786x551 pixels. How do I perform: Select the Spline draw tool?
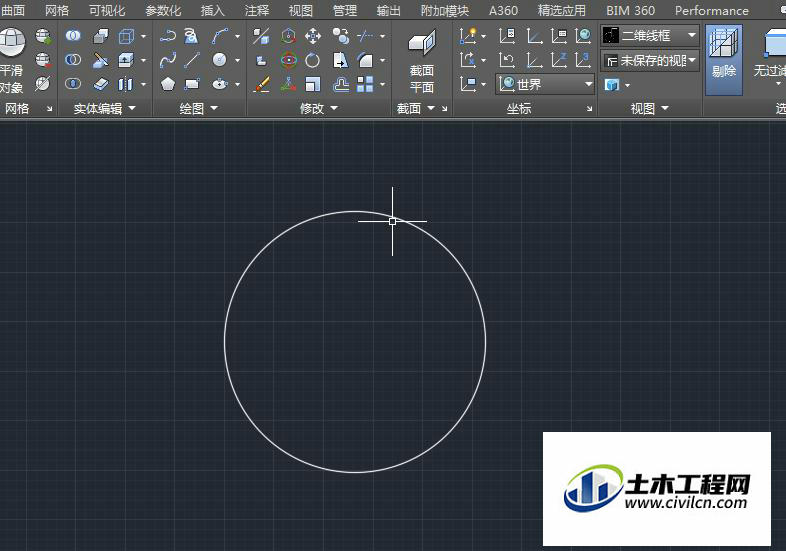pos(167,60)
